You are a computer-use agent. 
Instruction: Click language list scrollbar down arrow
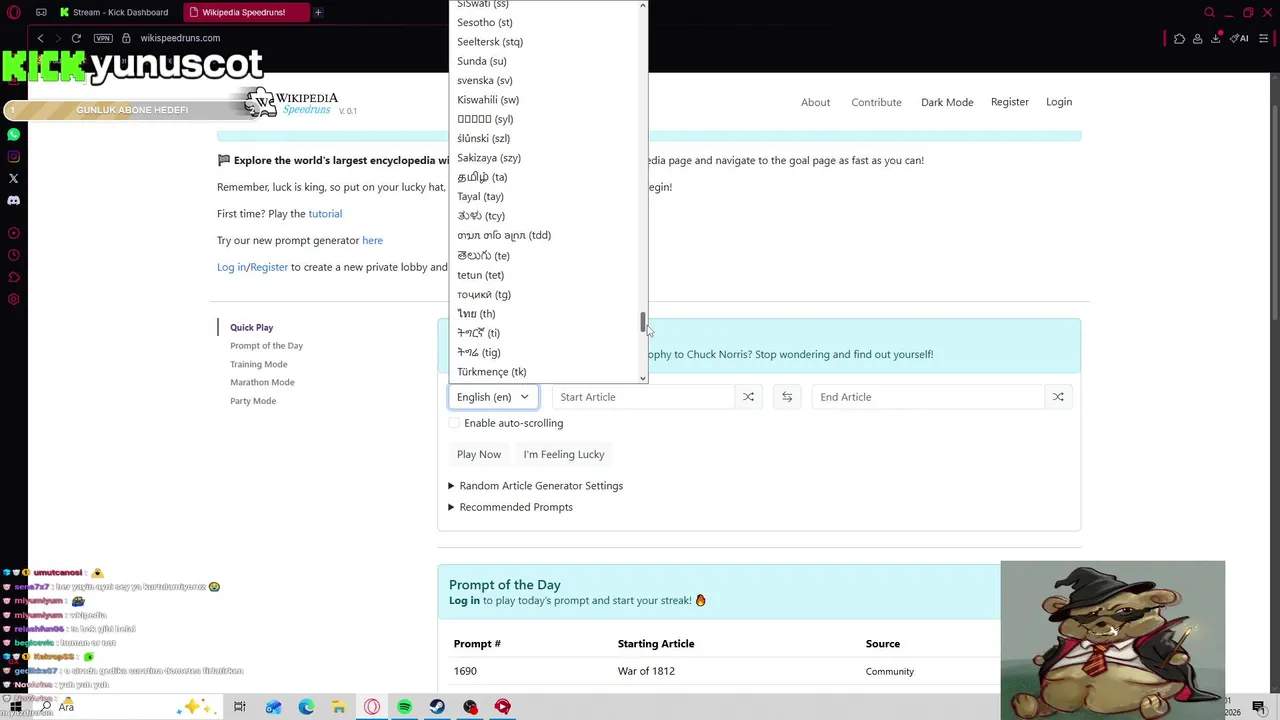(643, 378)
